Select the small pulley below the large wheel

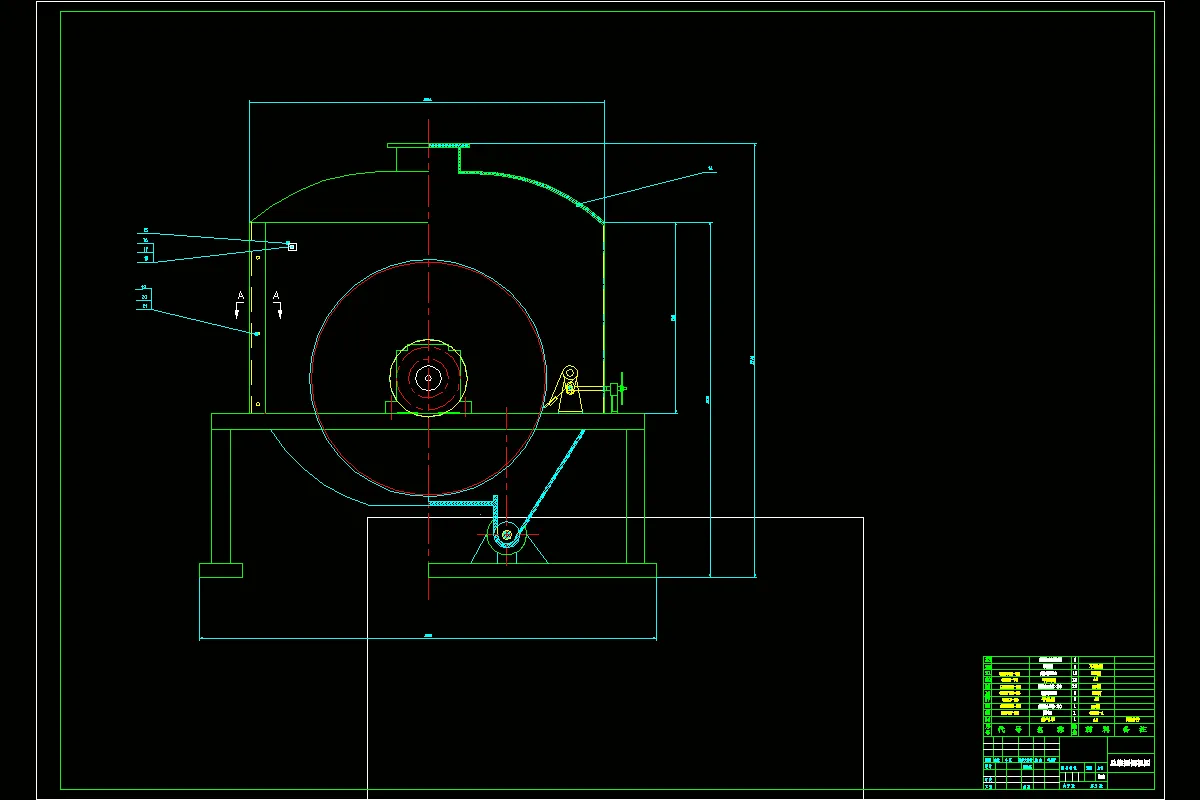507,535
